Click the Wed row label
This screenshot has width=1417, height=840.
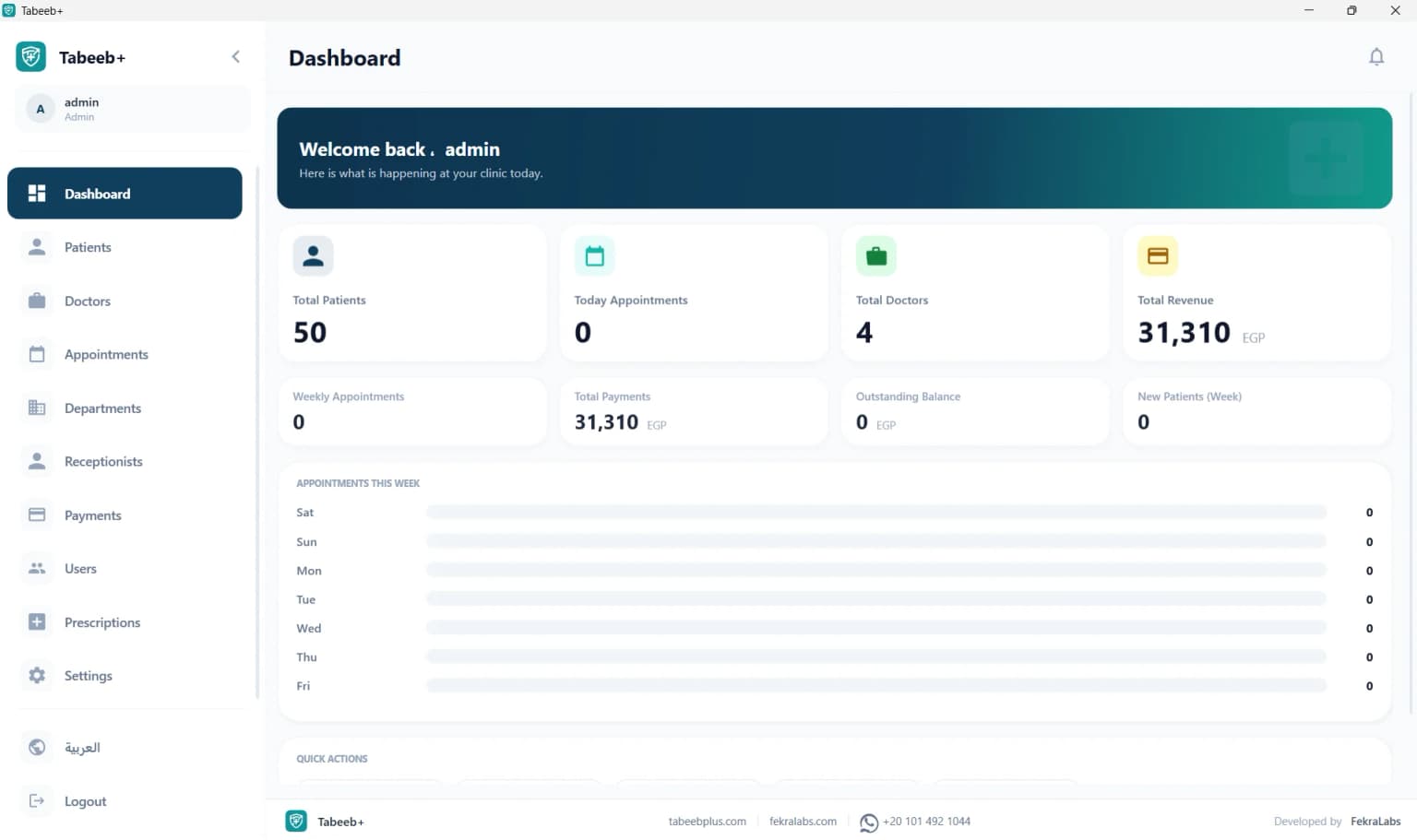tap(308, 628)
